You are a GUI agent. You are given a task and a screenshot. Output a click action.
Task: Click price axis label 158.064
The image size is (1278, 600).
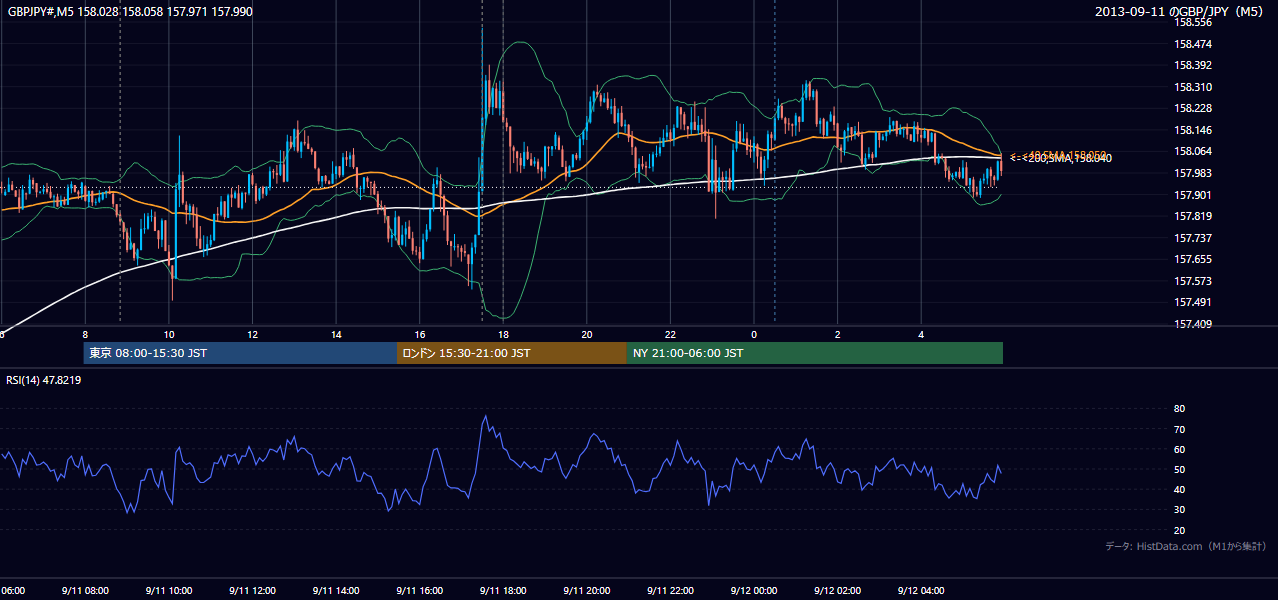click(1193, 151)
